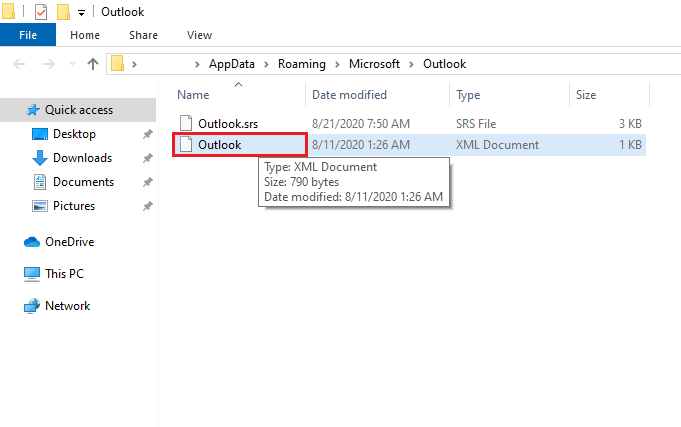Expand the chevron before AppData breadcrumb
This screenshot has width=681, height=427.
[197, 64]
